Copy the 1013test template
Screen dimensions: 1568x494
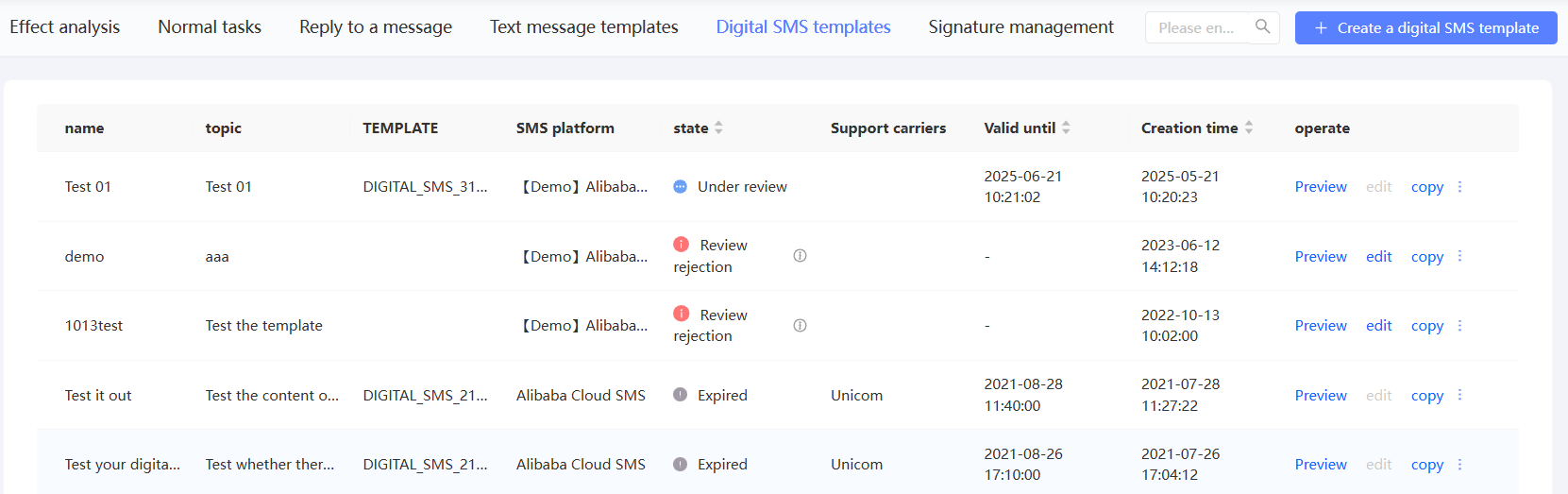coord(1427,326)
